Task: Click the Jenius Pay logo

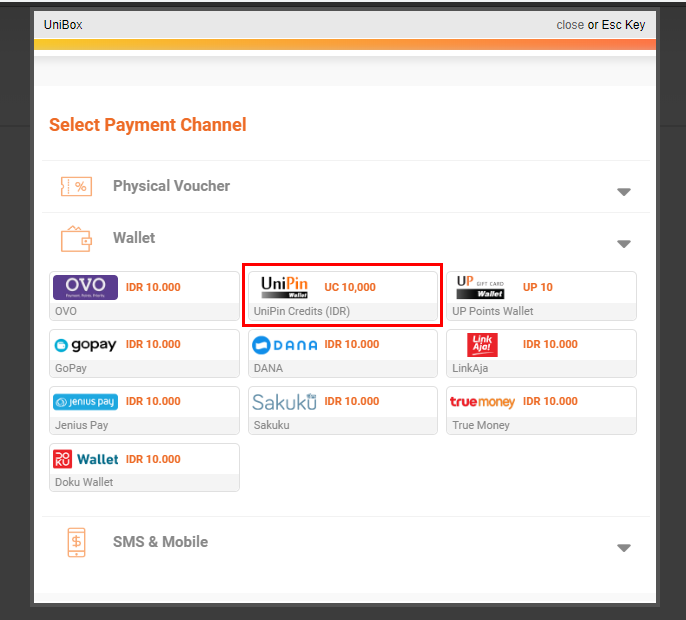Action: [85, 402]
